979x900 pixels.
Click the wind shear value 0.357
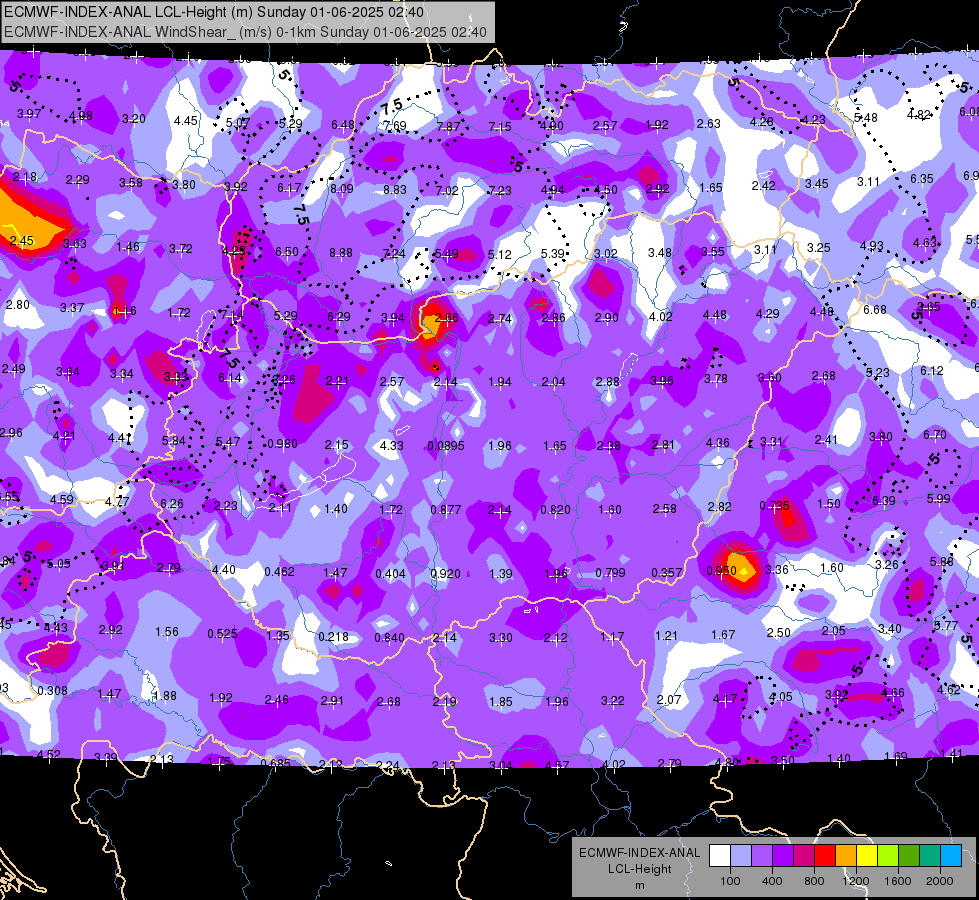[666, 573]
